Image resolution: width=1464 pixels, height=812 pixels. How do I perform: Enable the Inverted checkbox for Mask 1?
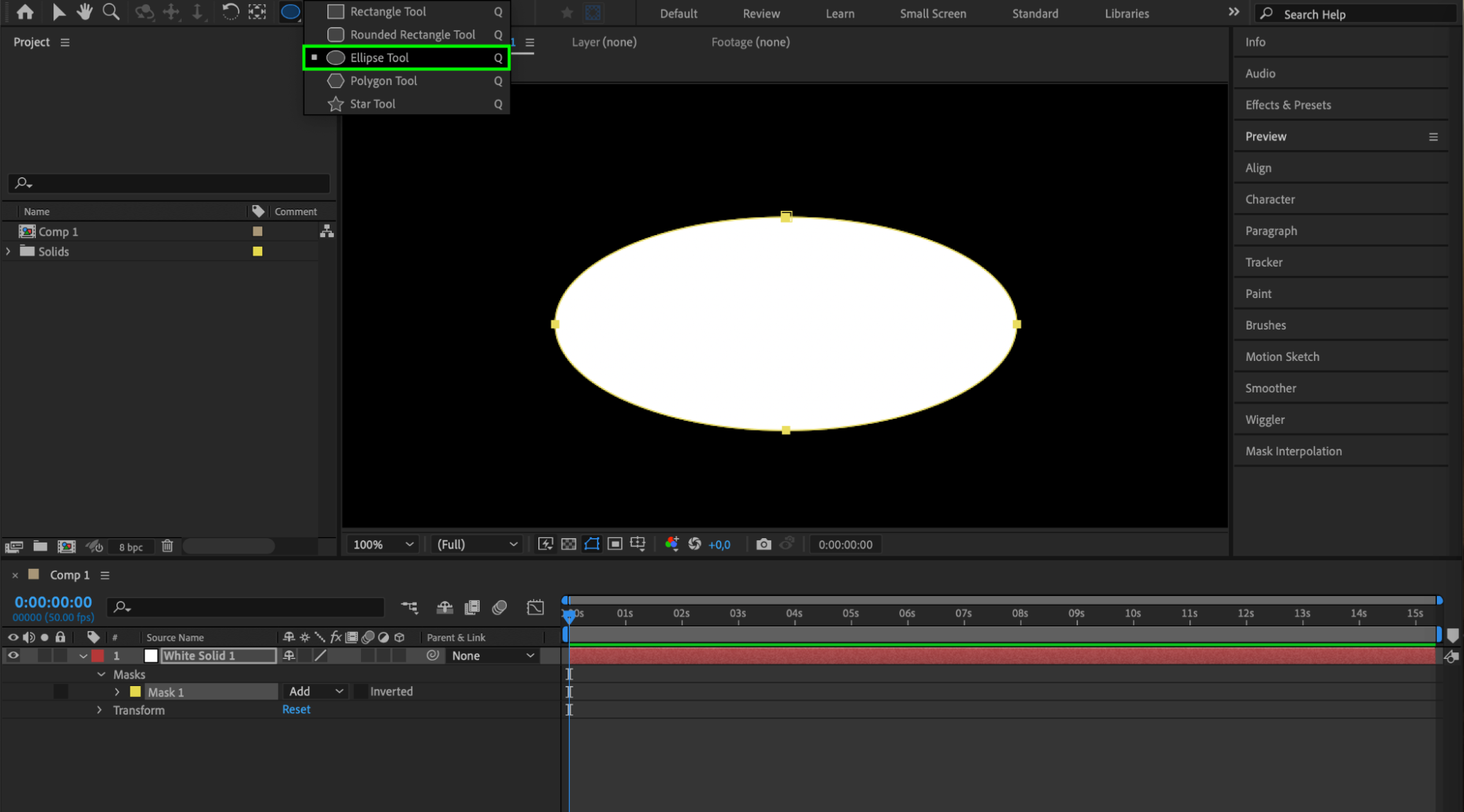tap(361, 691)
